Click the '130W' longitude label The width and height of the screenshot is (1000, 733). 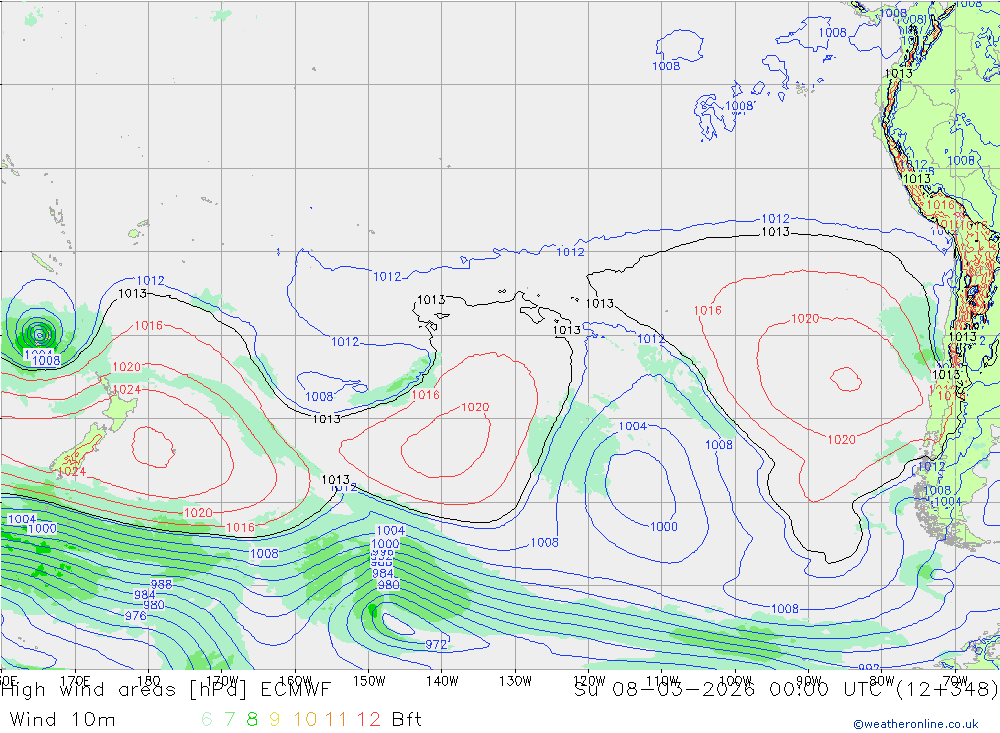[515, 681]
